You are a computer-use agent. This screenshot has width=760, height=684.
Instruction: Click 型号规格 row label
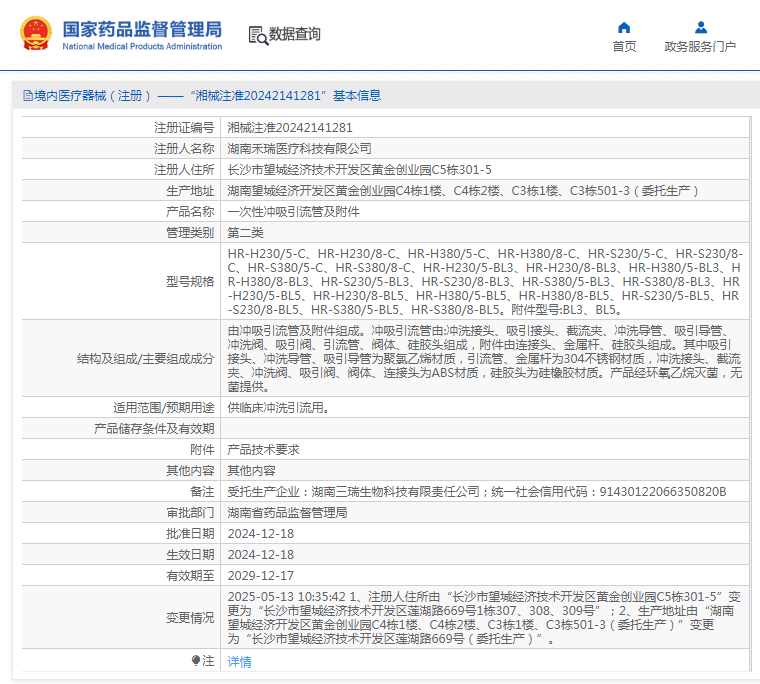pos(190,282)
